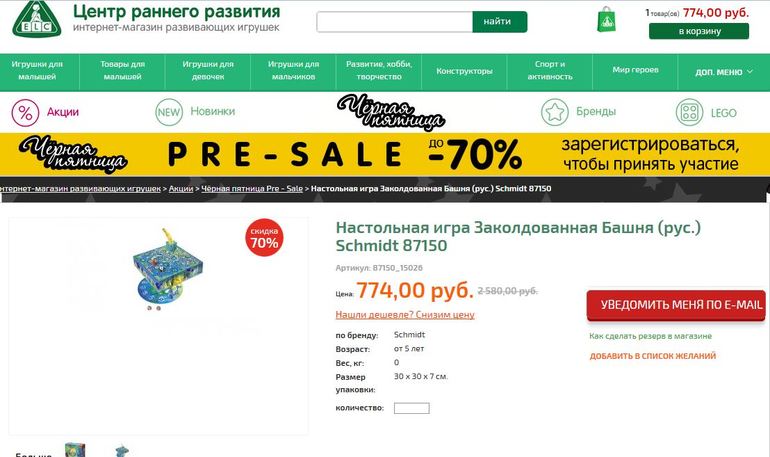Image resolution: width=770 pixels, height=457 pixels.
Task: Click the найти search button
Action: tap(499, 22)
